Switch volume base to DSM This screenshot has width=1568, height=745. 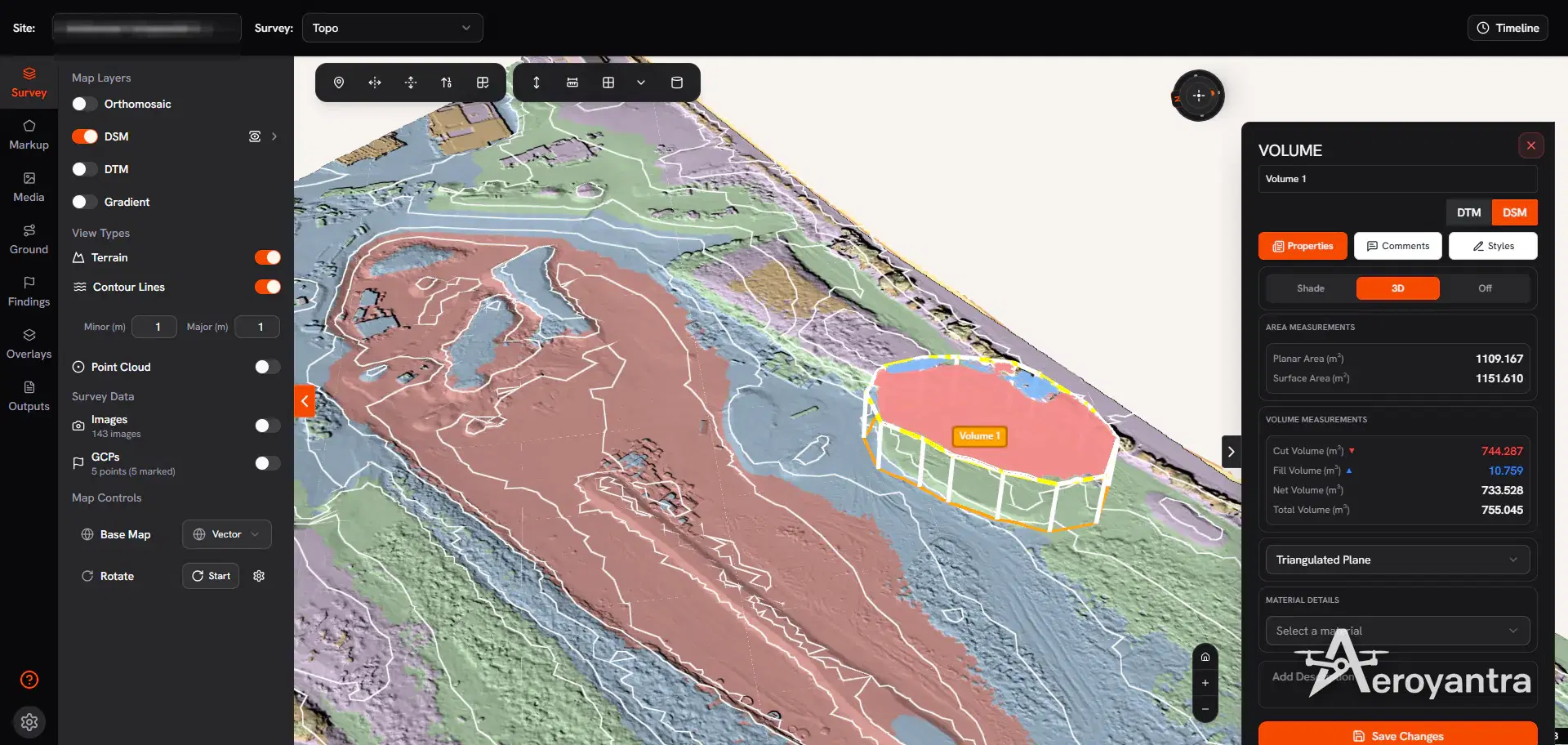pyautogui.click(x=1515, y=212)
